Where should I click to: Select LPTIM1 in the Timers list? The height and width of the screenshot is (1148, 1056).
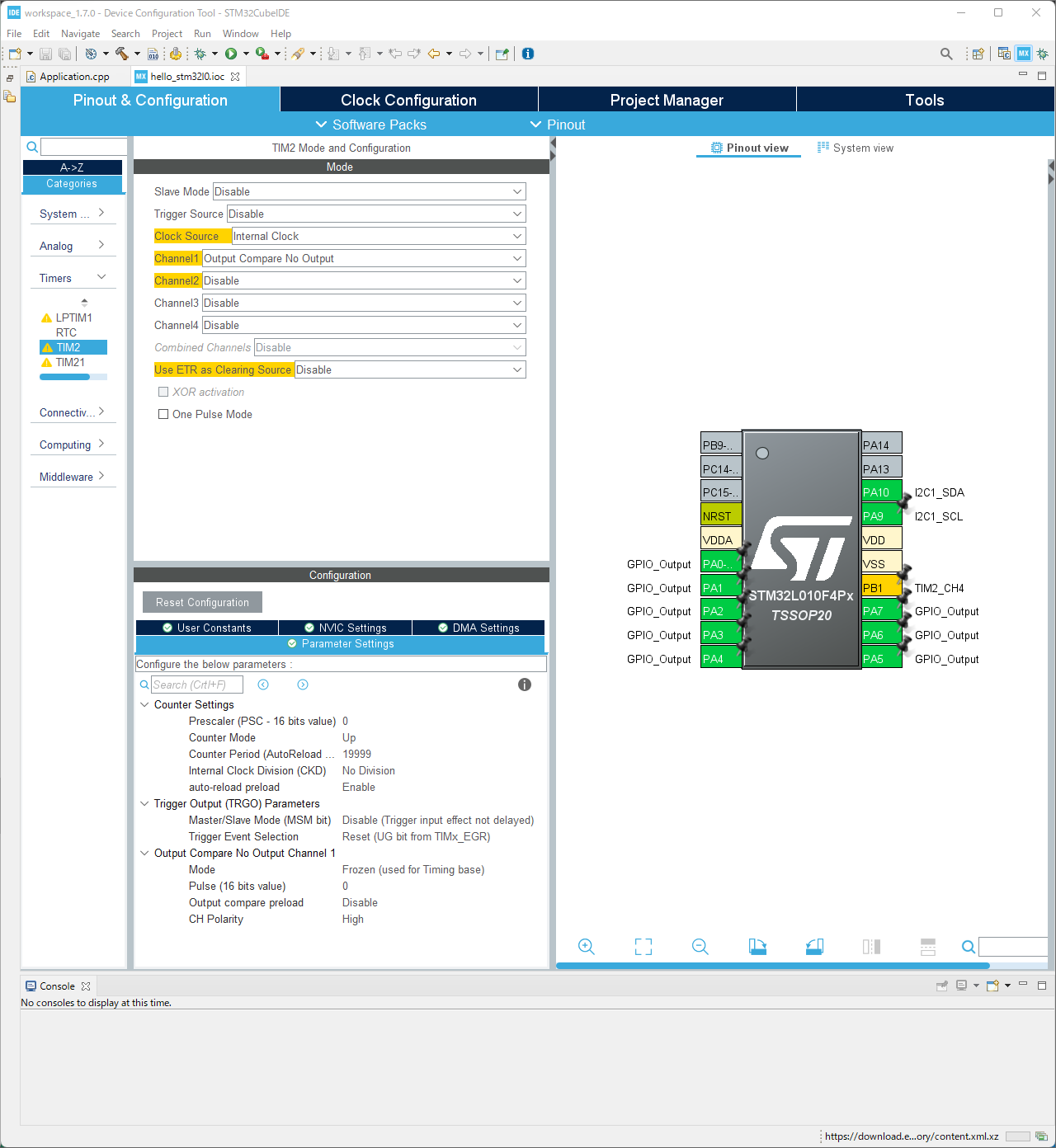click(x=73, y=318)
